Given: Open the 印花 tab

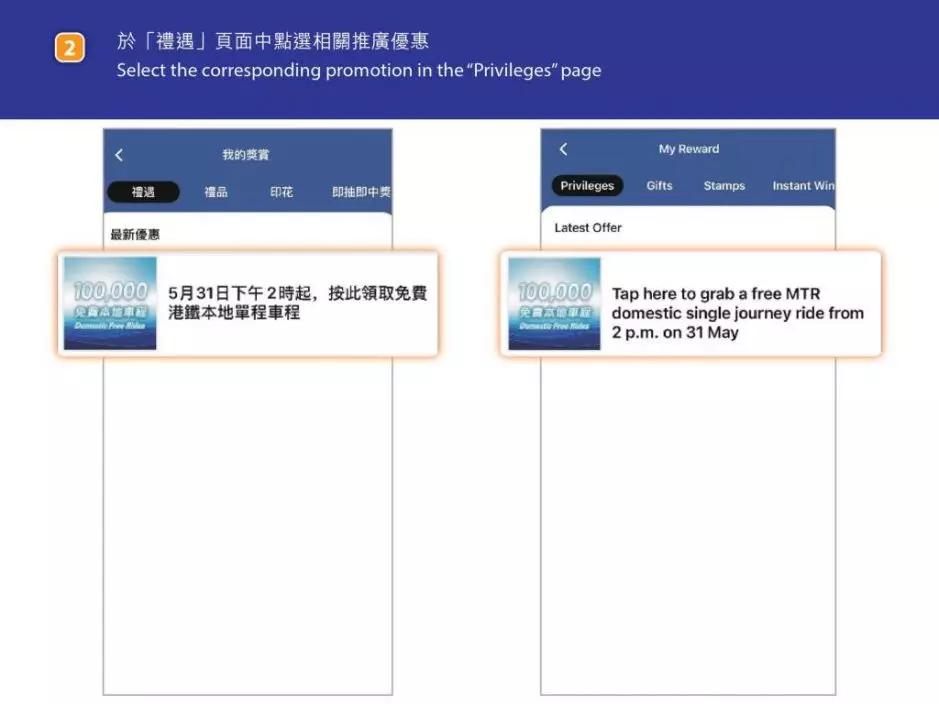Looking at the screenshot, I should [x=281, y=192].
